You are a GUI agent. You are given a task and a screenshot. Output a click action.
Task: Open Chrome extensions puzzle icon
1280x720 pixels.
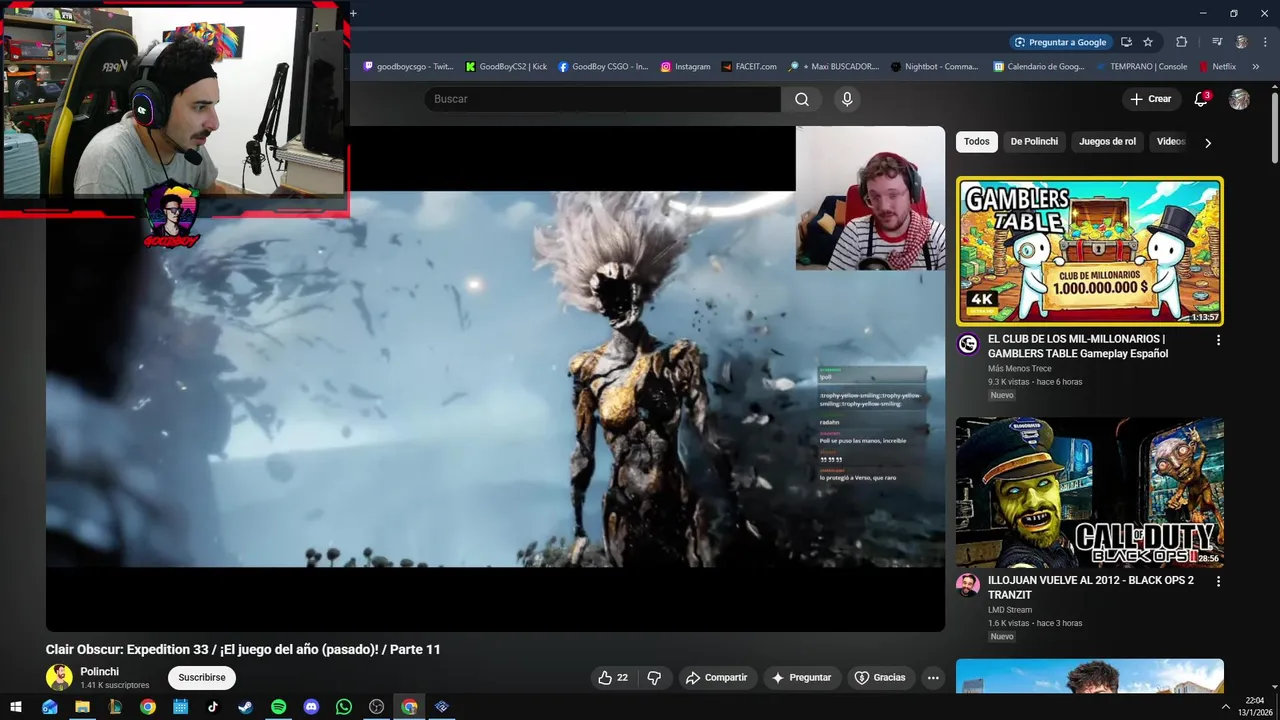pyautogui.click(x=1181, y=42)
